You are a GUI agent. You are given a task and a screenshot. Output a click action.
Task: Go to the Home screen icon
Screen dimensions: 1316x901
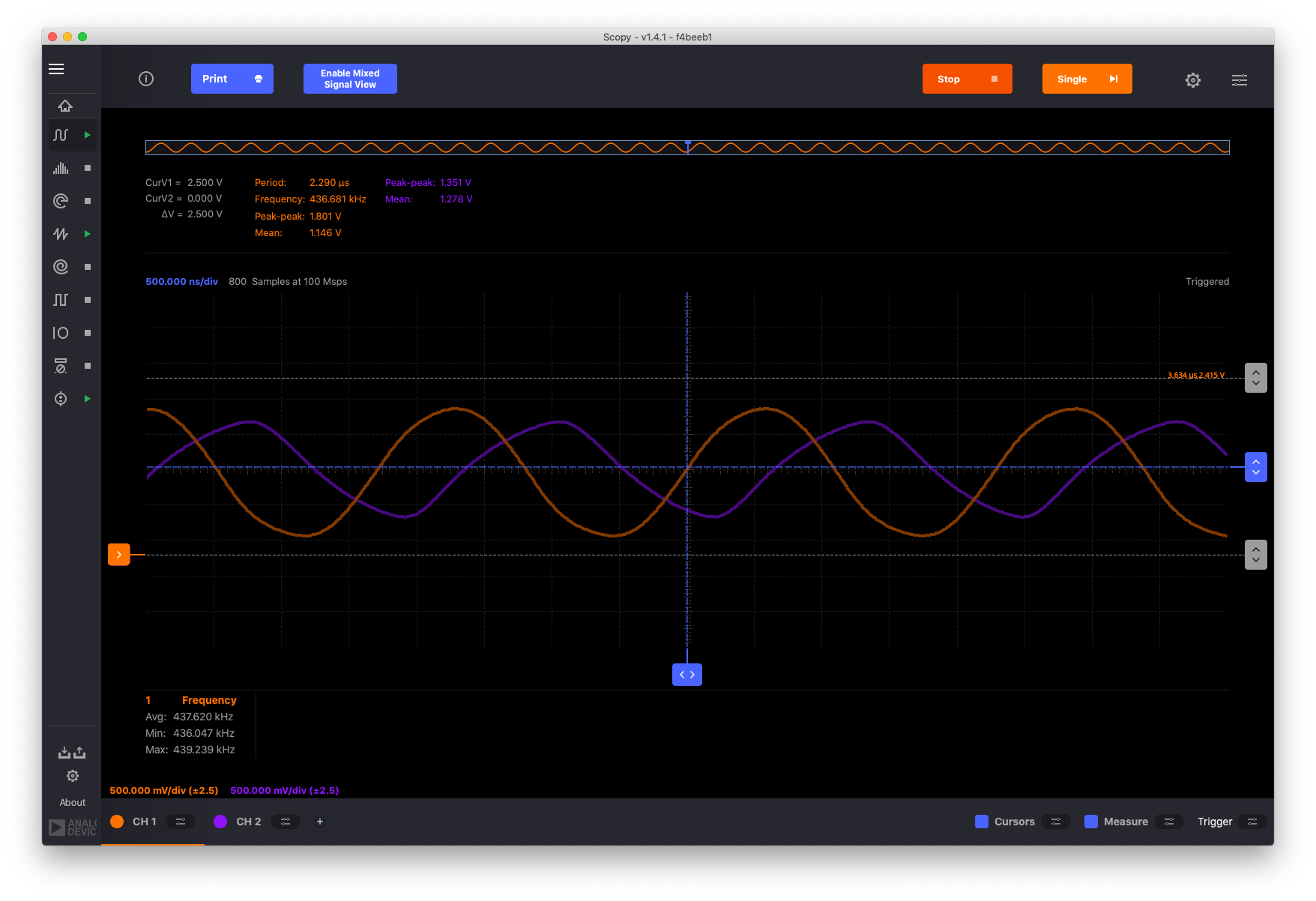click(x=65, y=106)
